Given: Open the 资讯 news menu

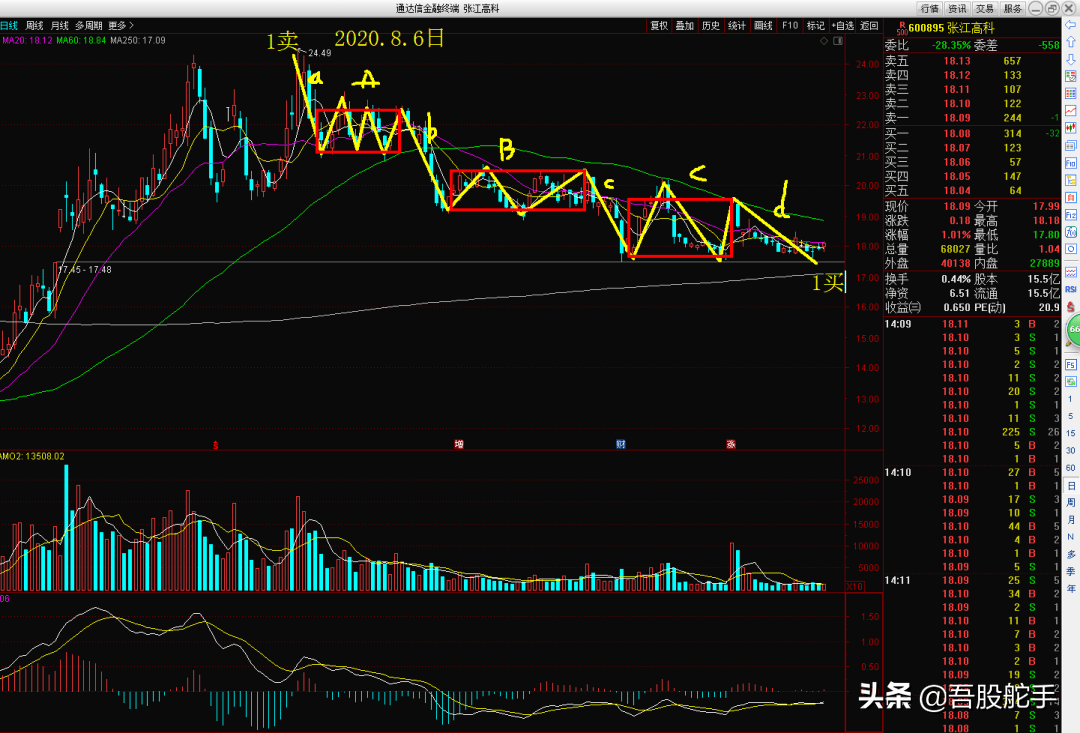Looking at the screenshot, I should pos(957,8).
